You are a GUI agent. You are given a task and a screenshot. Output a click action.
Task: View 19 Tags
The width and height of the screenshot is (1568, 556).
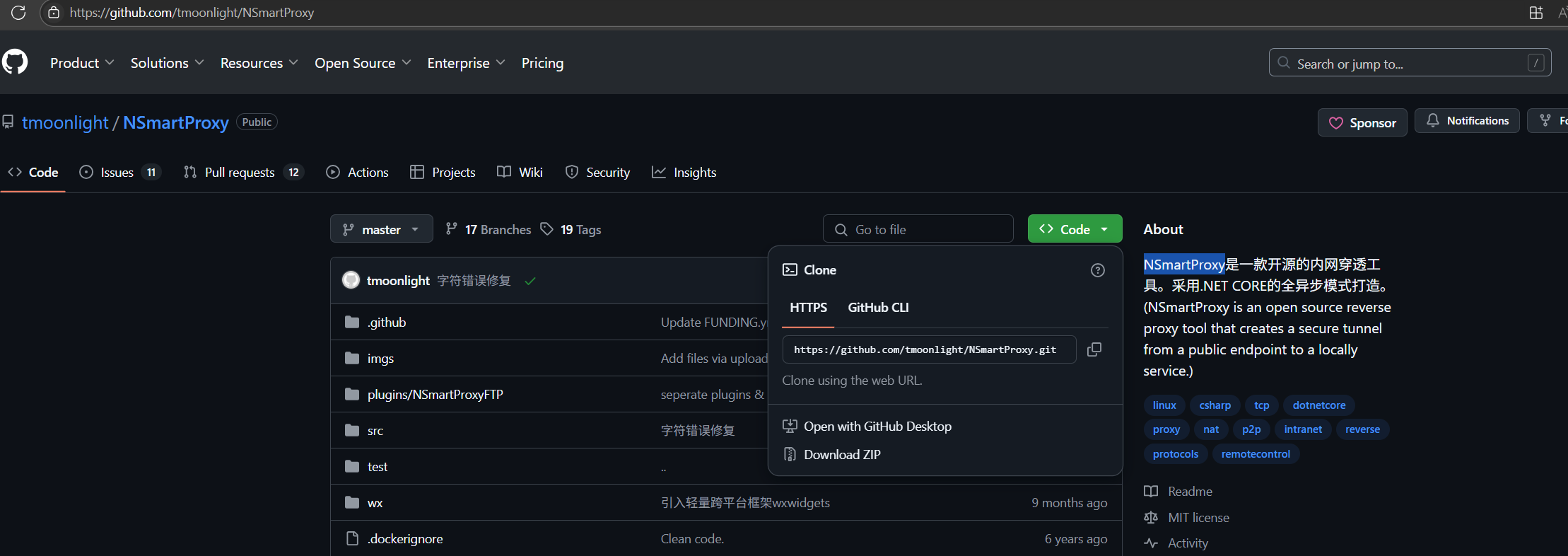[571, 229]
